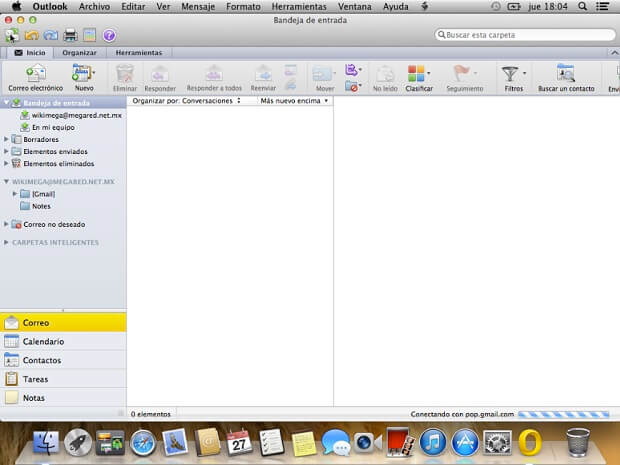The image size is (620, 465).
Task: Expand Correo no deseado folder
Action: (x=6, y=224)
